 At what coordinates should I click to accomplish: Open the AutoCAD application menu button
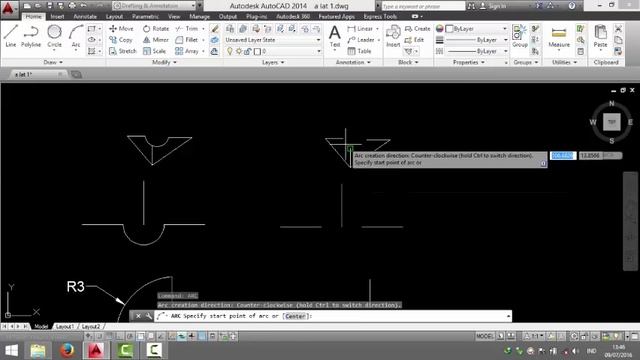pyautogui.click(x=8, y=8)
